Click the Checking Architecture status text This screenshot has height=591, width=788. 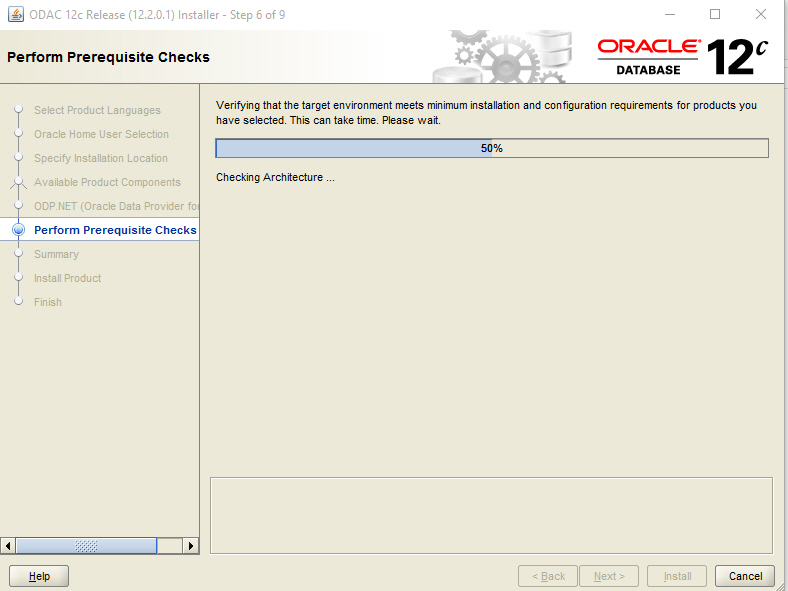tap(275, 177)
